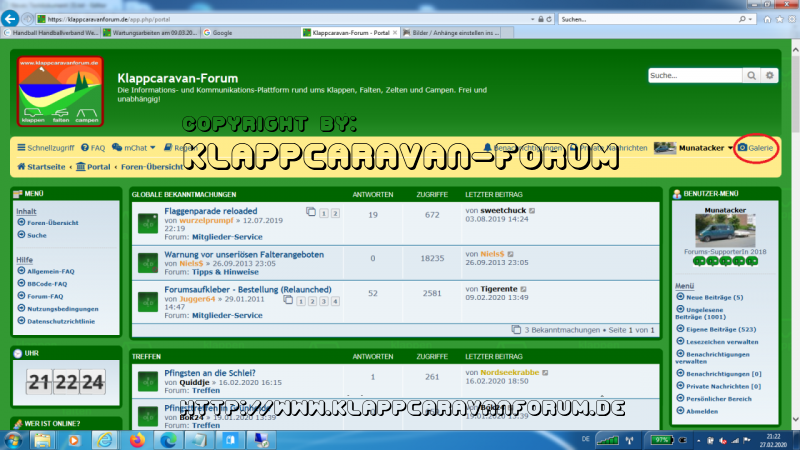Screen dimensions: 800x450
Task: Open Tipps & Hinweise forum link
Action: point(225,272)
